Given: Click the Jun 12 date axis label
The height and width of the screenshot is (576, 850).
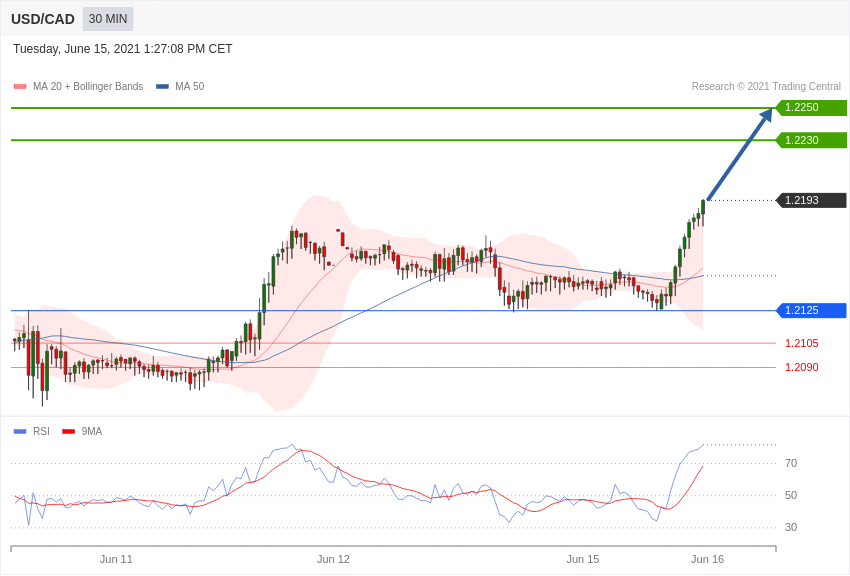Looking at the screenshot, I should (333, 560).
